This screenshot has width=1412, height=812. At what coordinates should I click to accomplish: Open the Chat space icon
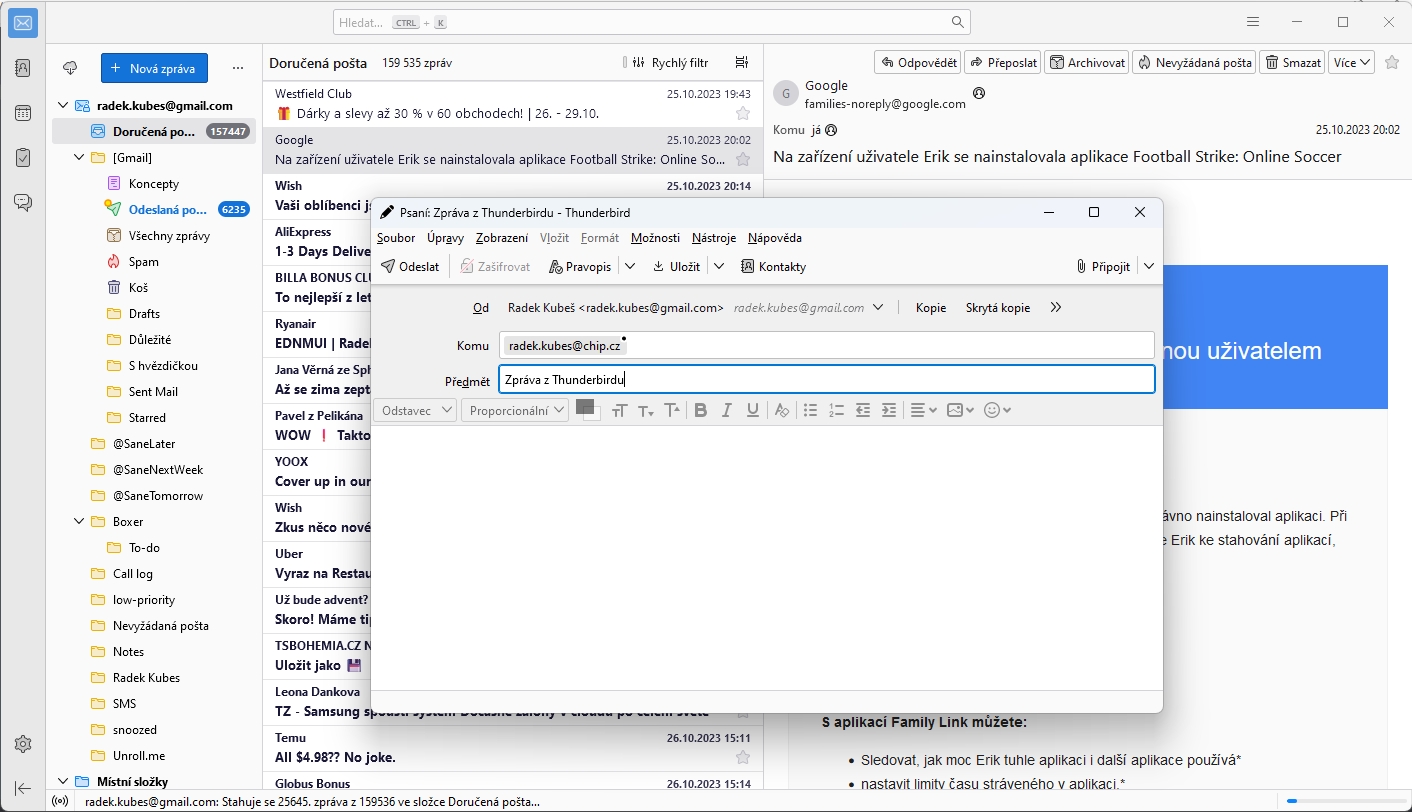pos(22,203)
